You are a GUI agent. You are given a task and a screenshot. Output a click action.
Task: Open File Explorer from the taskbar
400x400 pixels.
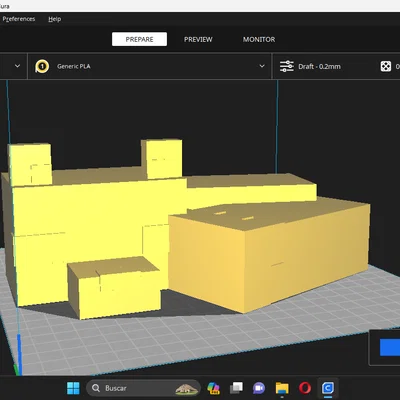point(282,388)
